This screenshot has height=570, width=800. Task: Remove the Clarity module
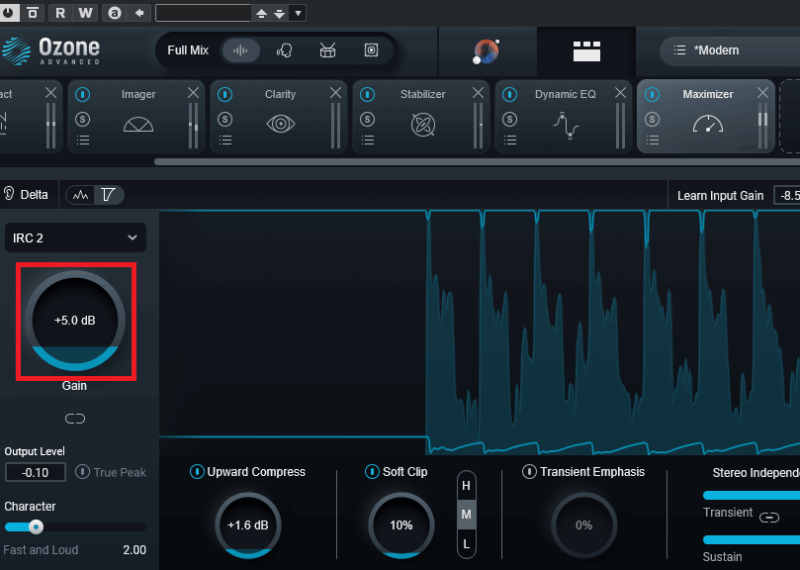(x=336, y=93)
